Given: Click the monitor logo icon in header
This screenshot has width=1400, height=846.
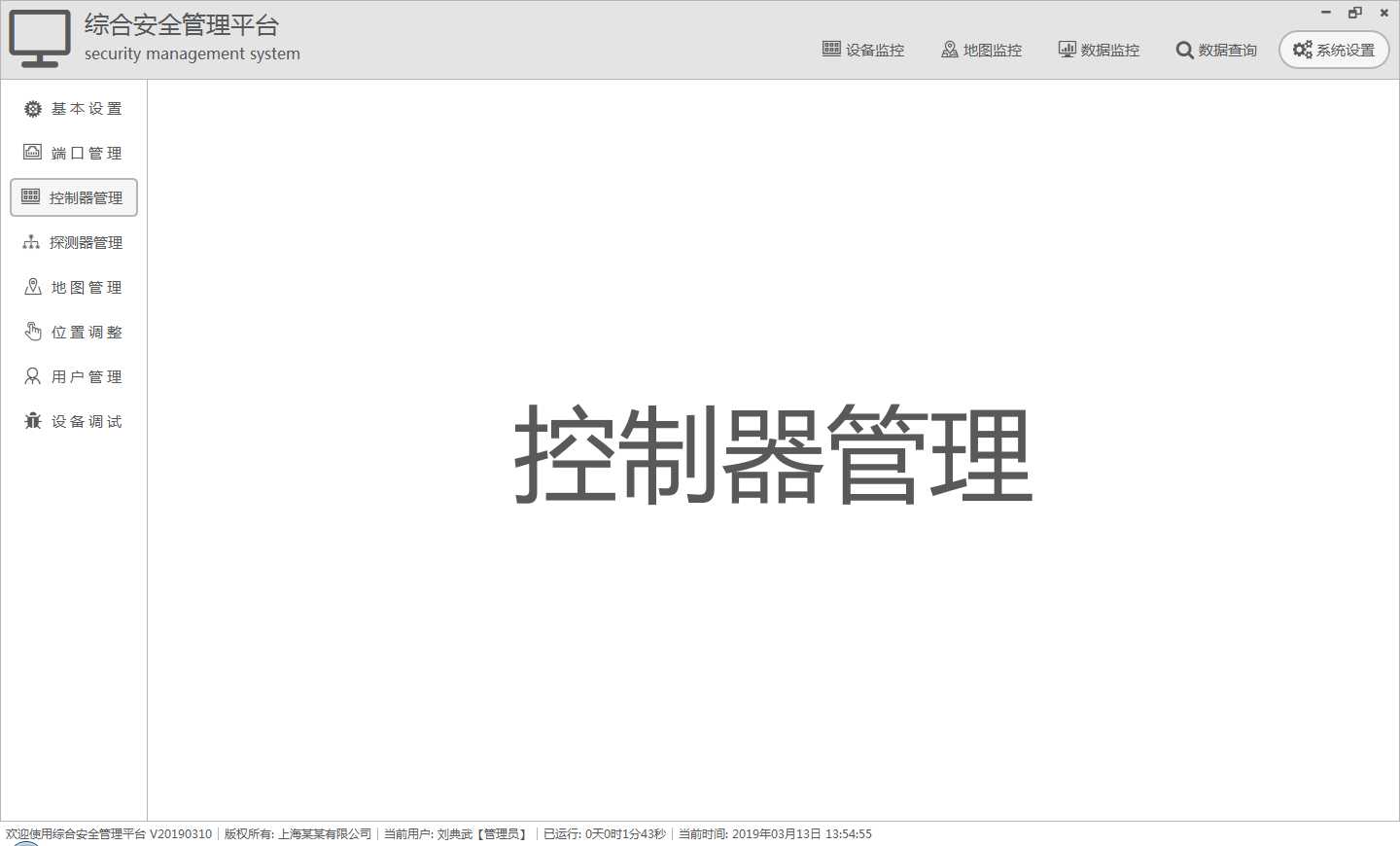Looking at the screenshot, I should (x=40, y=39).
